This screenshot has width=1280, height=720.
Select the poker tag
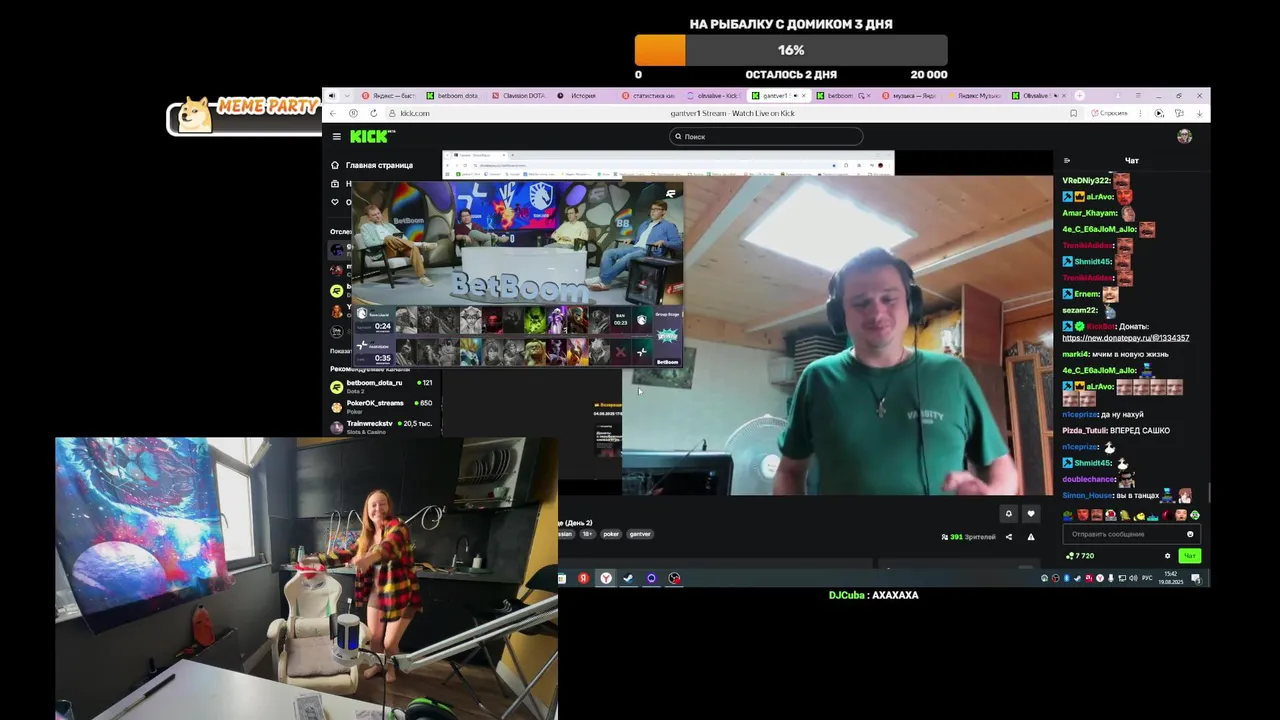pyautogui.click(x=611, y=534)
